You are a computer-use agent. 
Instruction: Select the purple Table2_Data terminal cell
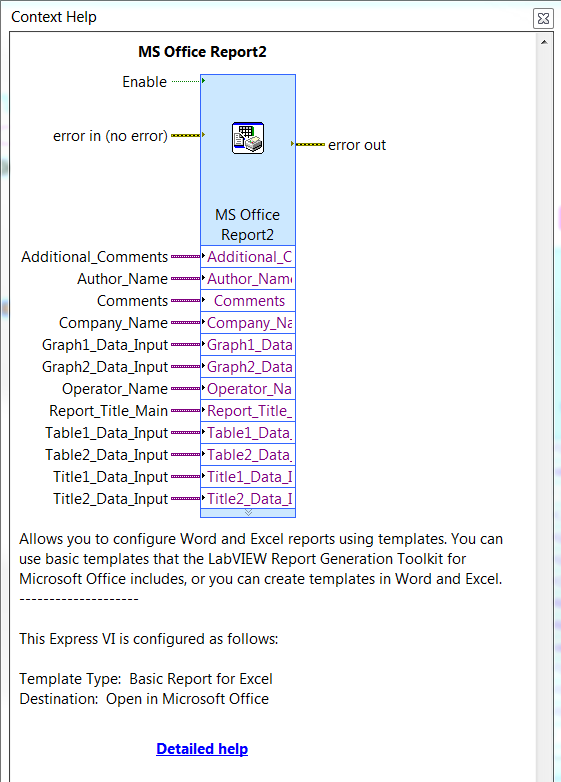pos(248,454)
